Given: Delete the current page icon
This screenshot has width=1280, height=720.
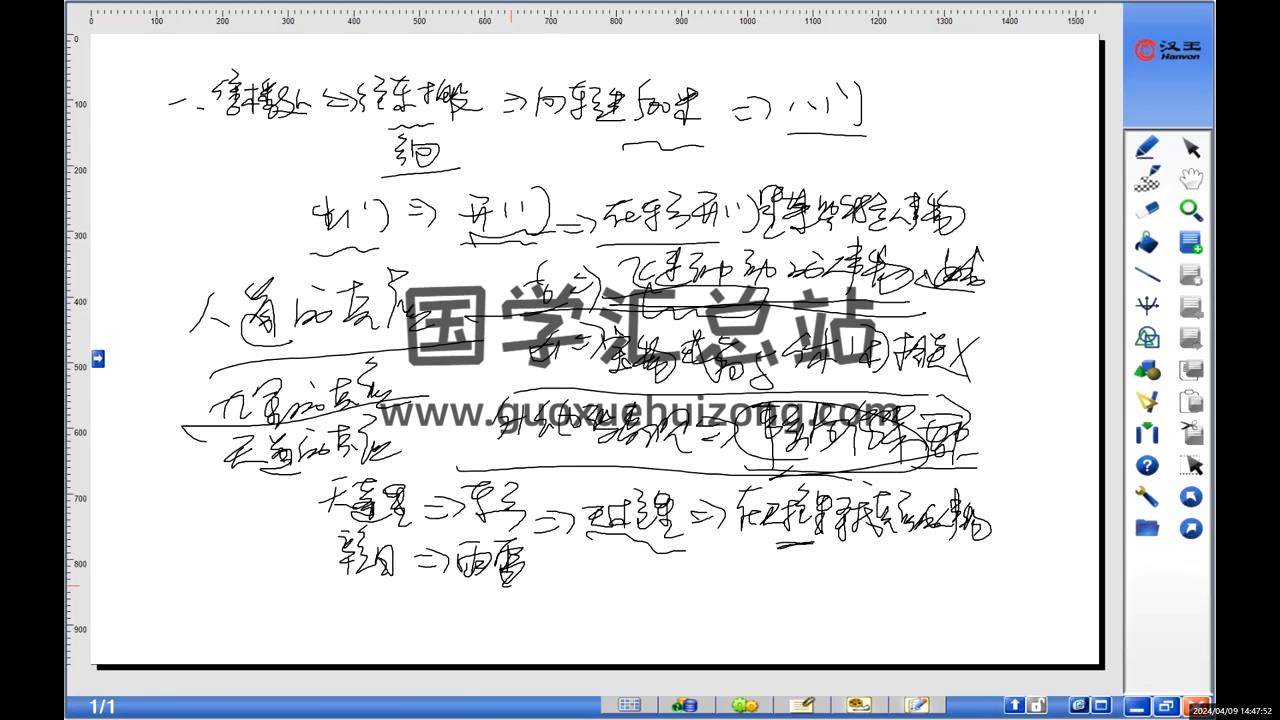Looking at the screenshot, I should [x=1191, y=274].
